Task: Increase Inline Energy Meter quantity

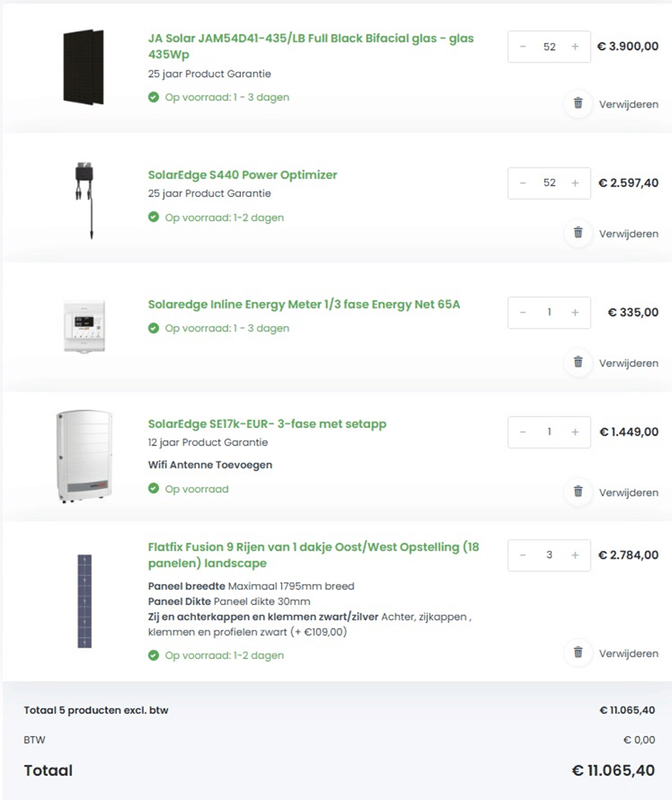Action: coord(575,313)
